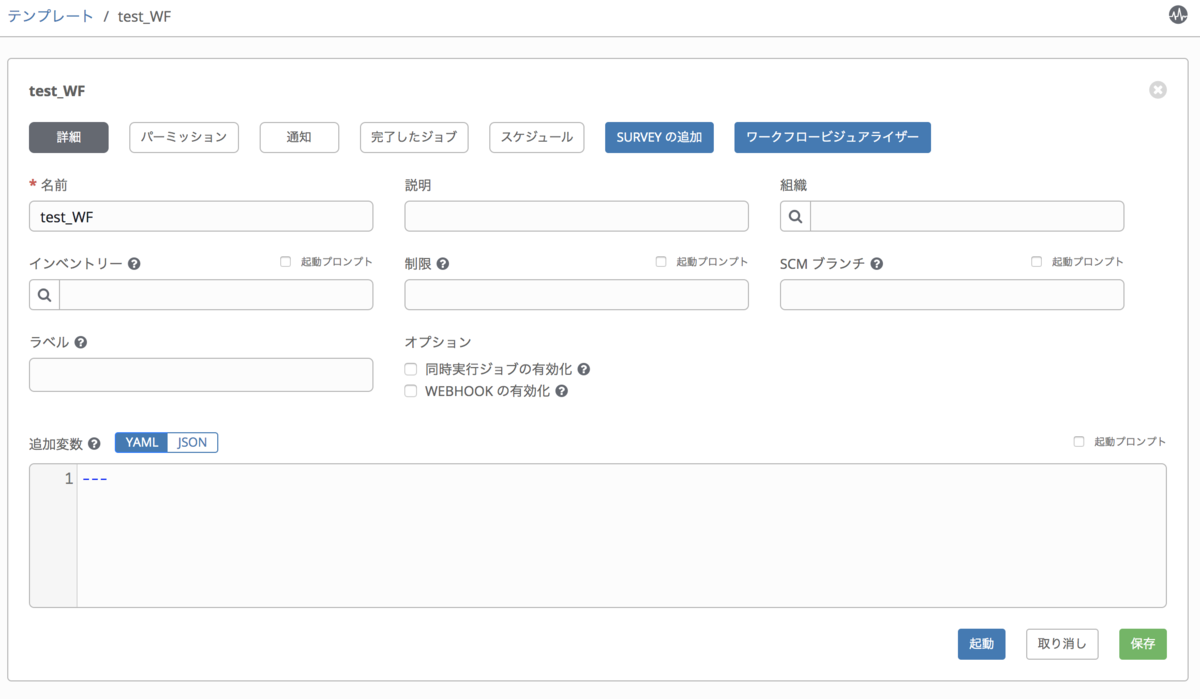This screenshot has height=699, width=1200.
Task: Click the test_WF panel heading
Action: (57, 91)
